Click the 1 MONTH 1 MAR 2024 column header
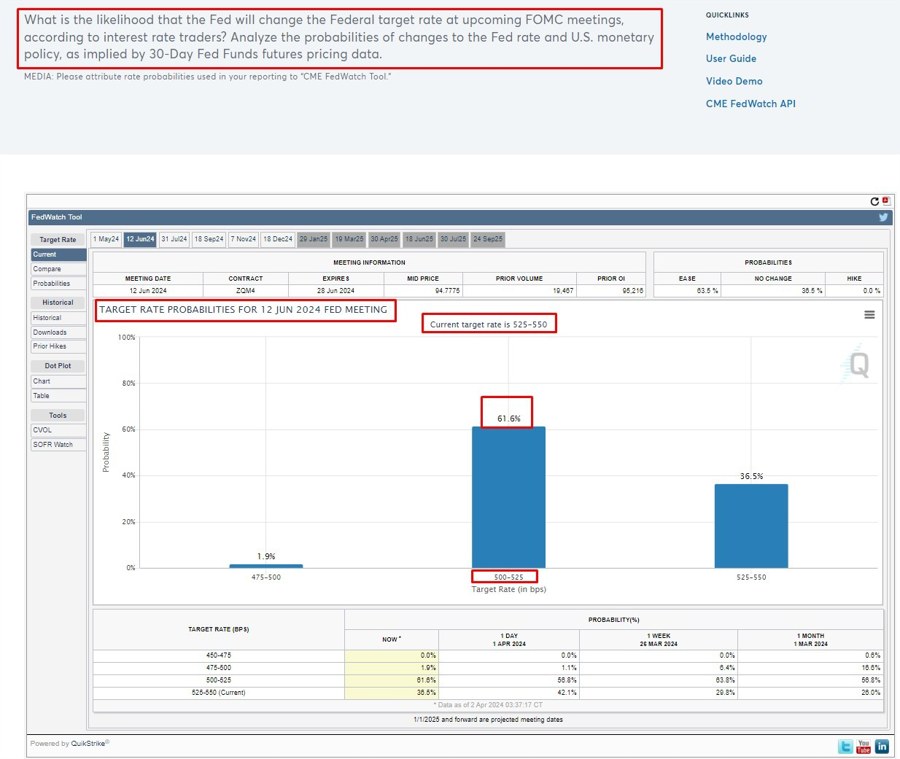This screenshot has height=759, width=900. (x=810, y=640)
